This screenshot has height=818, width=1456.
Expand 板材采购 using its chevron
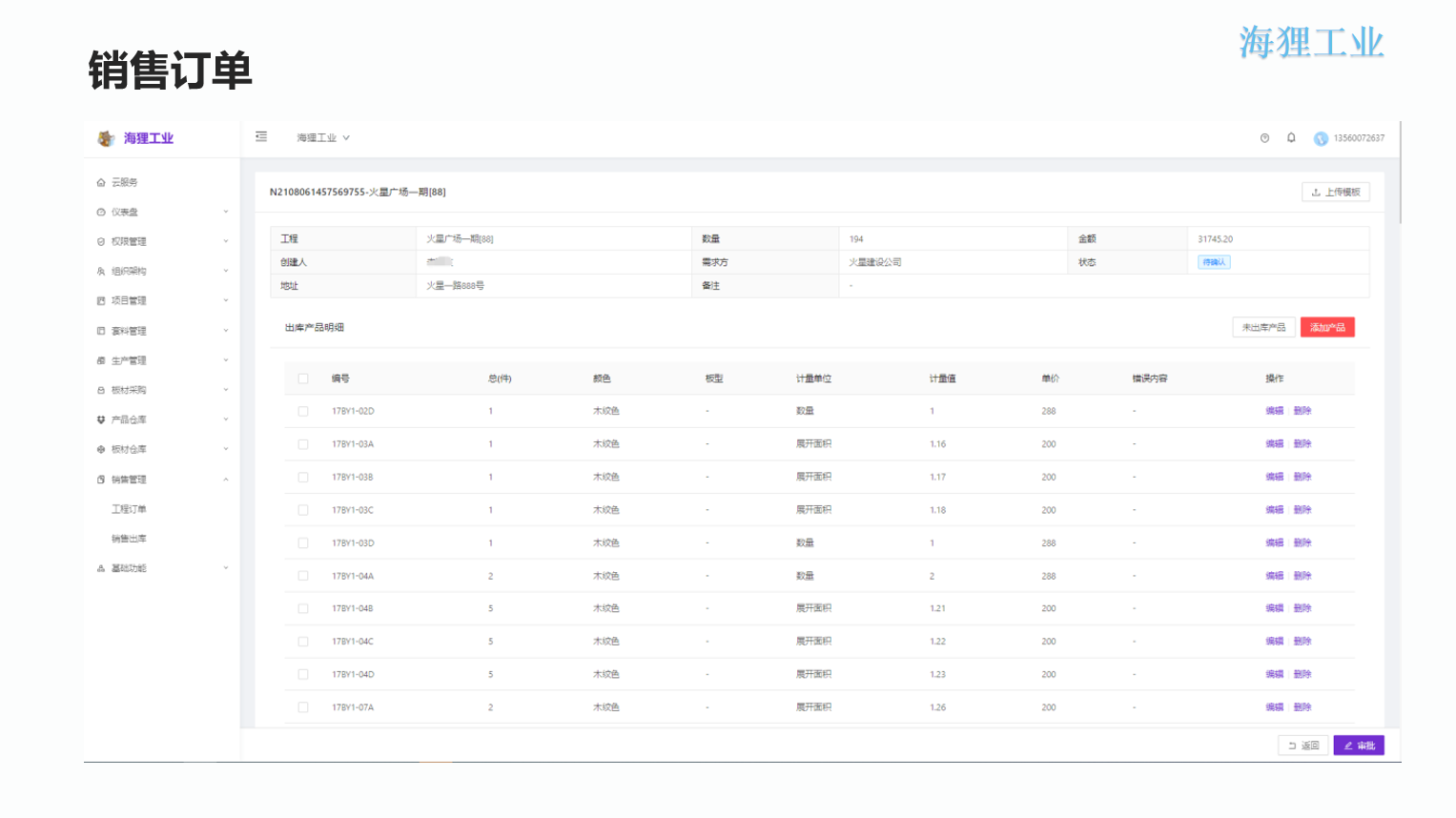click(226, 390)
